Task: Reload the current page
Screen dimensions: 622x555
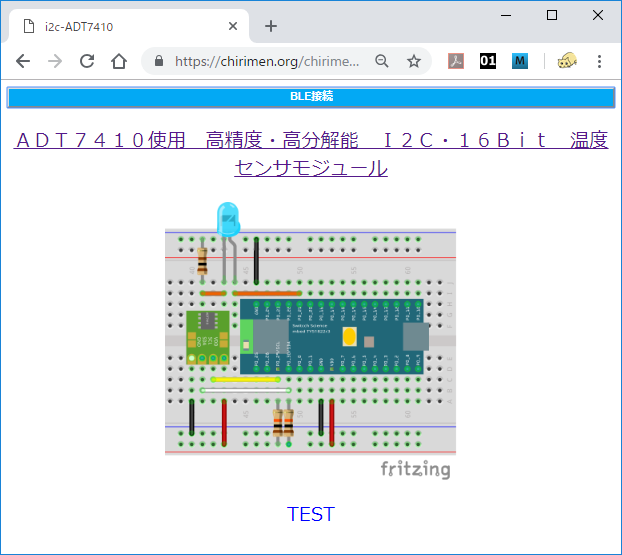Action: pos(87,61)
